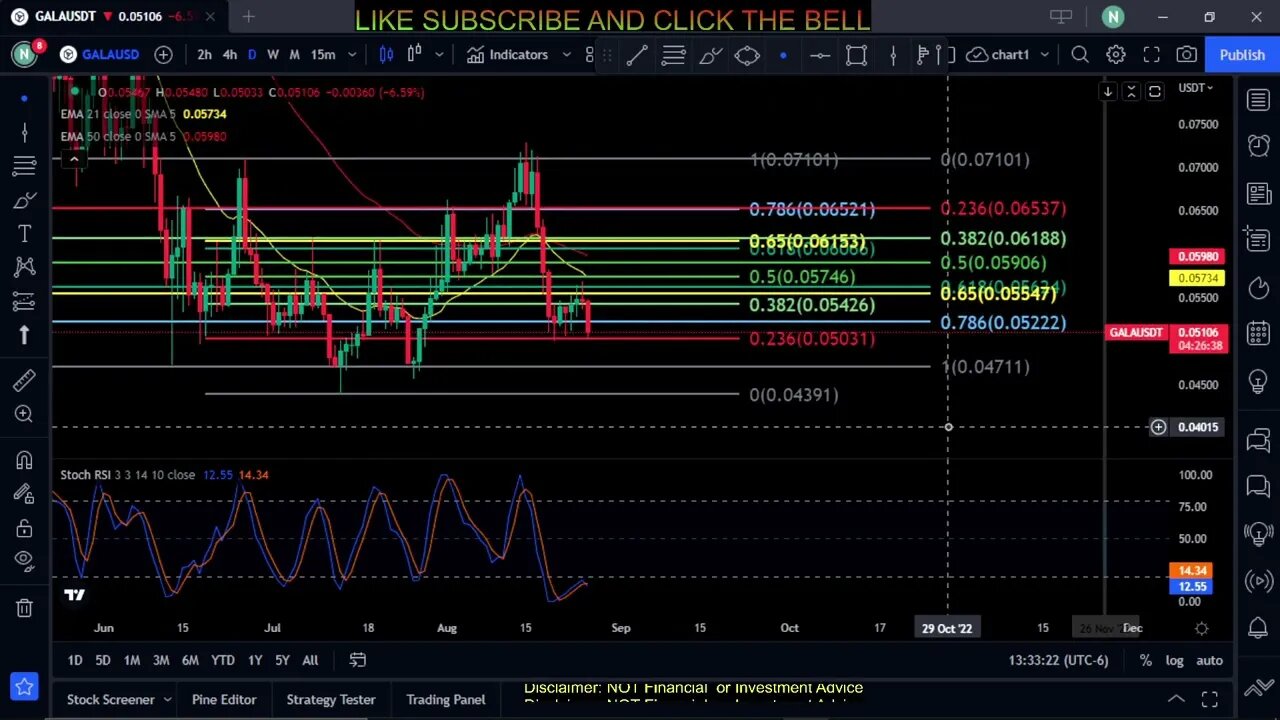Select the 3M date range

pos(161,660)
